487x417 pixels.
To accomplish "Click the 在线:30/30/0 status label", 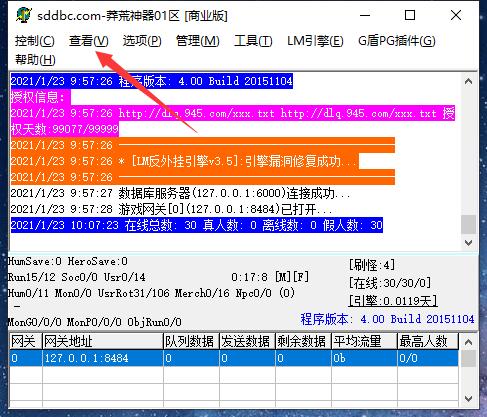I will [390, 283].
